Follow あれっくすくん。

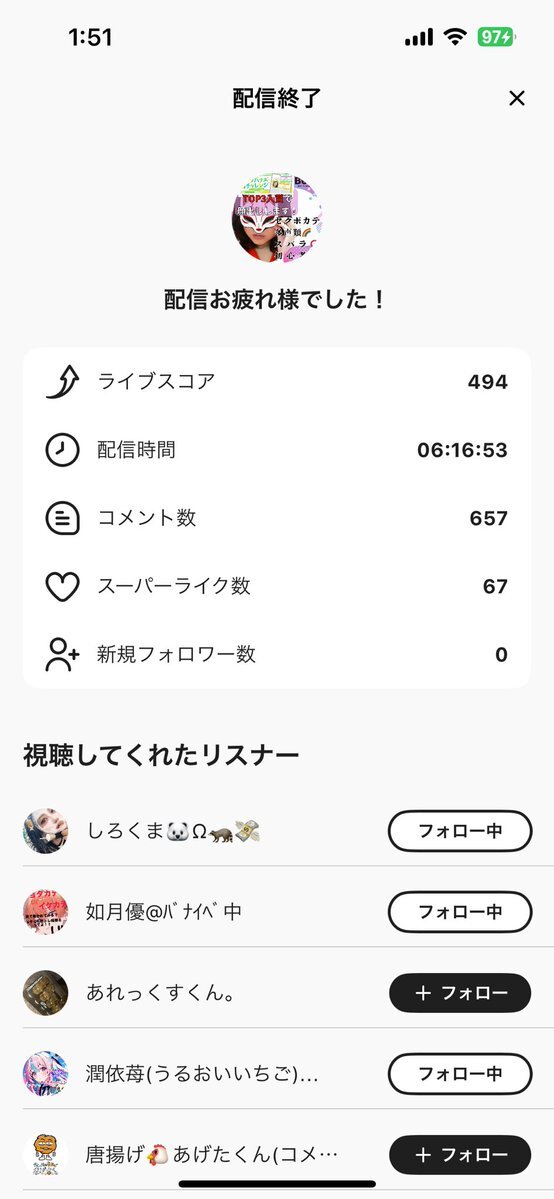pyautogui.click(x=460, y=993)
